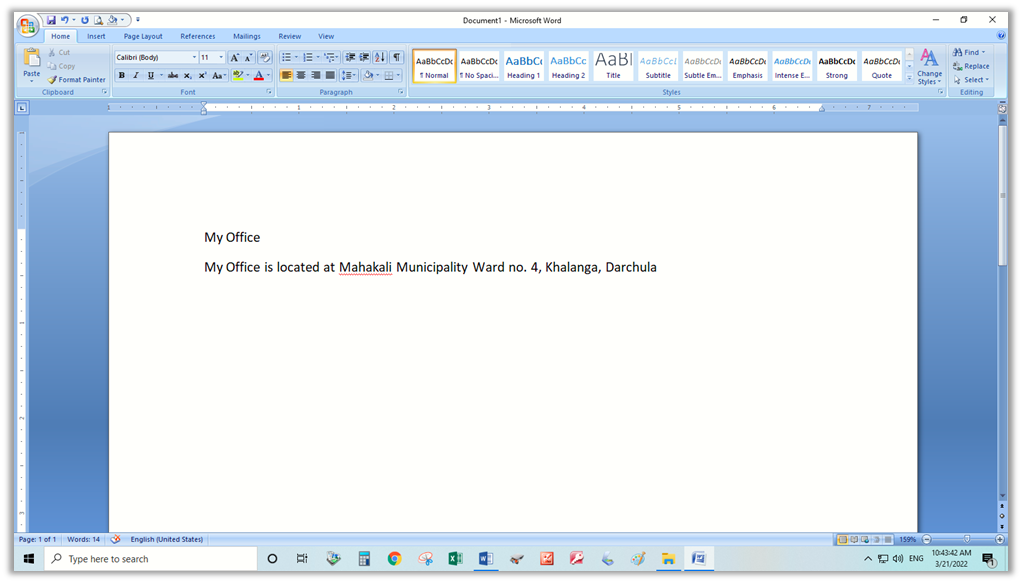Click the zoom slider handle
The width and height of the screenshot is (1022, 583).
click(967, 539)
